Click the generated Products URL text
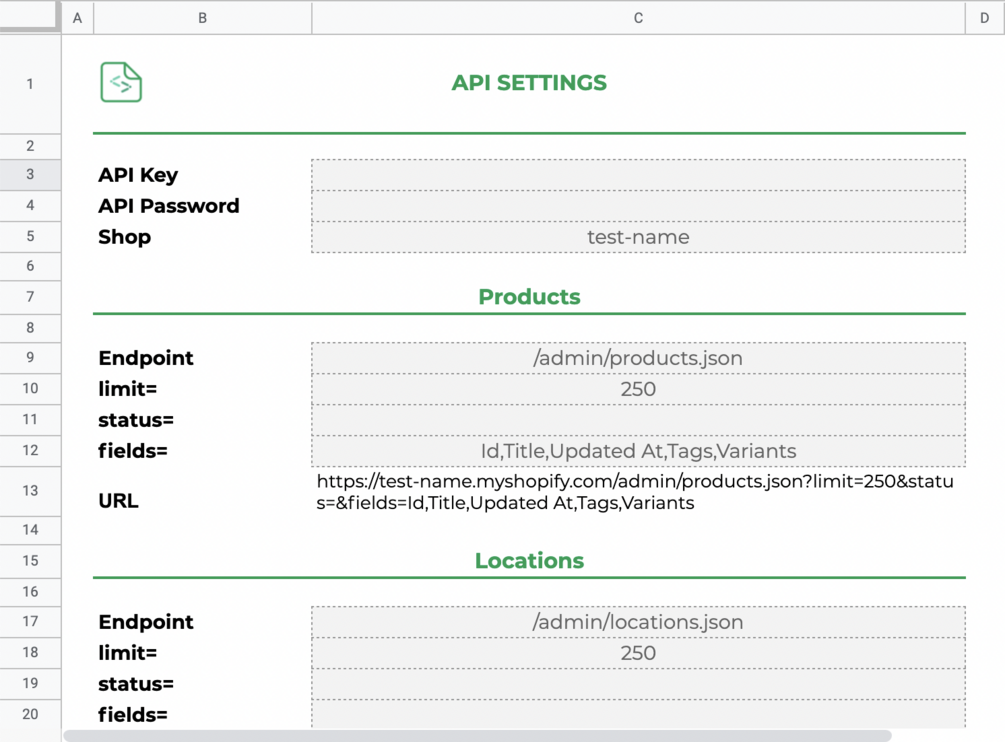 (x=636, y=492)
